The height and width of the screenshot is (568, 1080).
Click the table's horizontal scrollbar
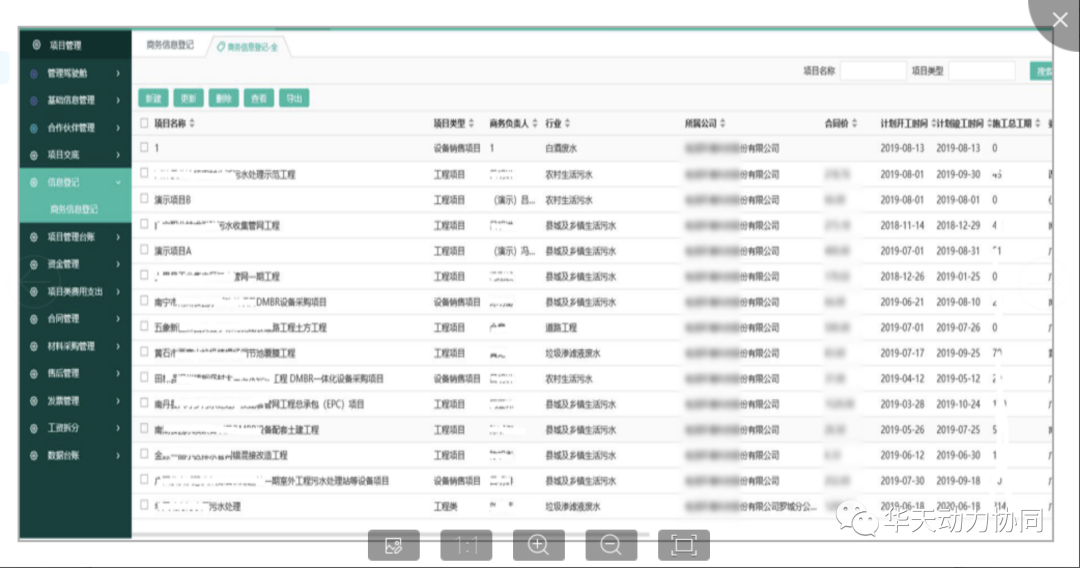click(x=391, y=533)
